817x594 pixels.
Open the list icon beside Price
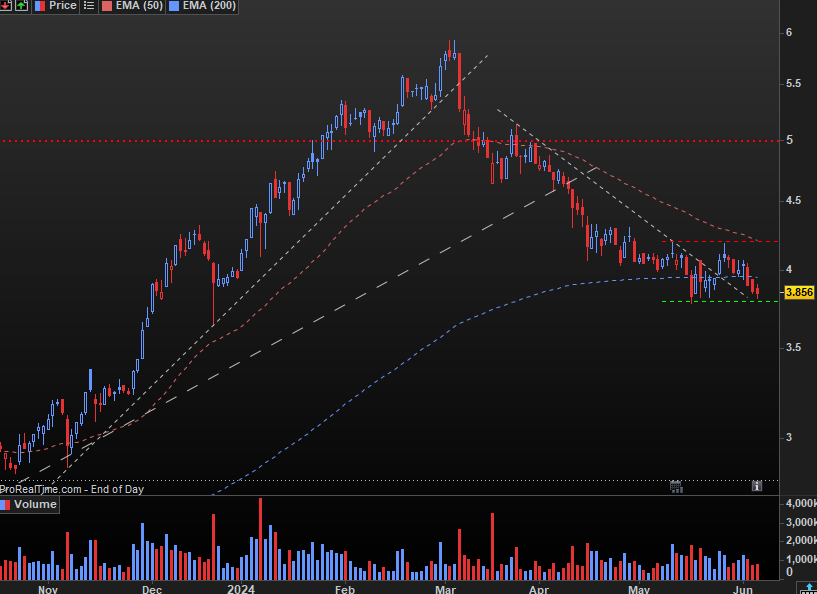tap(89, 6)
